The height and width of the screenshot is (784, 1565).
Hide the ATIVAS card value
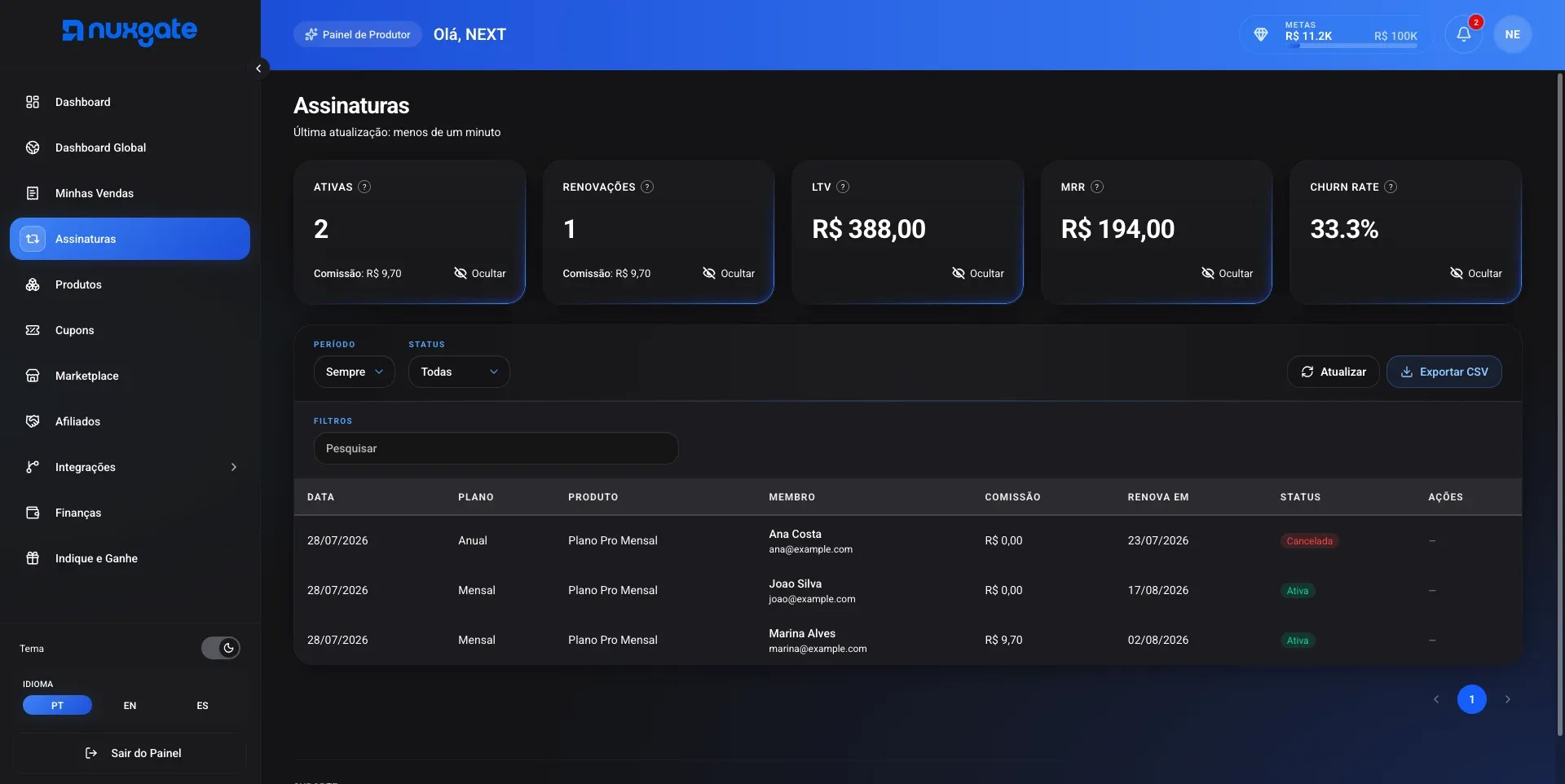[479, 273]
